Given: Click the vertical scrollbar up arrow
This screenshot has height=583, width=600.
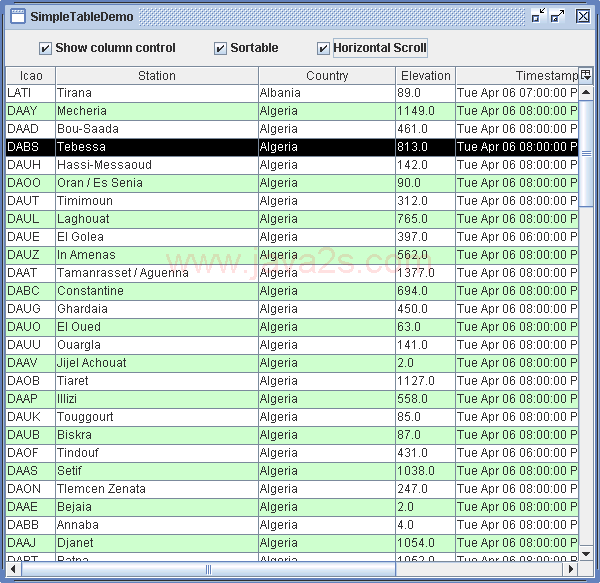Looking at the screenshot, I should (586, 92).
